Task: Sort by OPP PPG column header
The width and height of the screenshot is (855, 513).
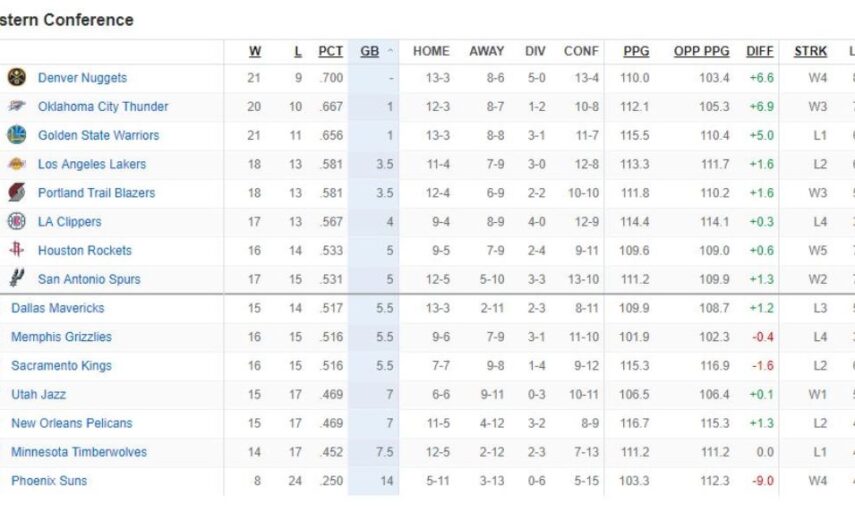Action: click(x=701, y=51)
